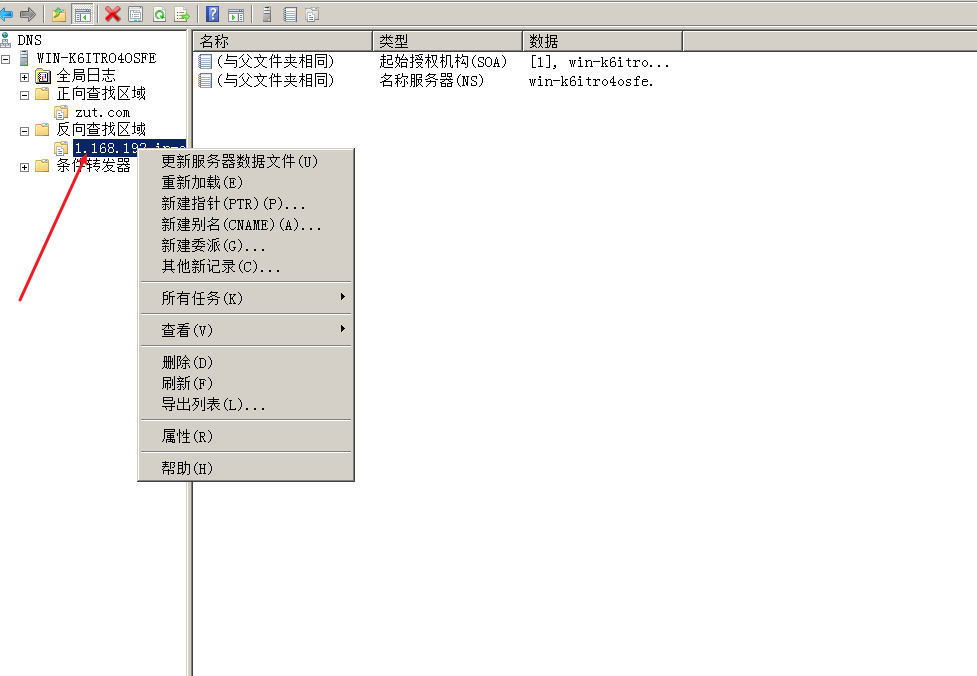Viewport: 977px width, 676px height.
Task: Expand the 条件转发器 folder
Action: coord(24,167)
